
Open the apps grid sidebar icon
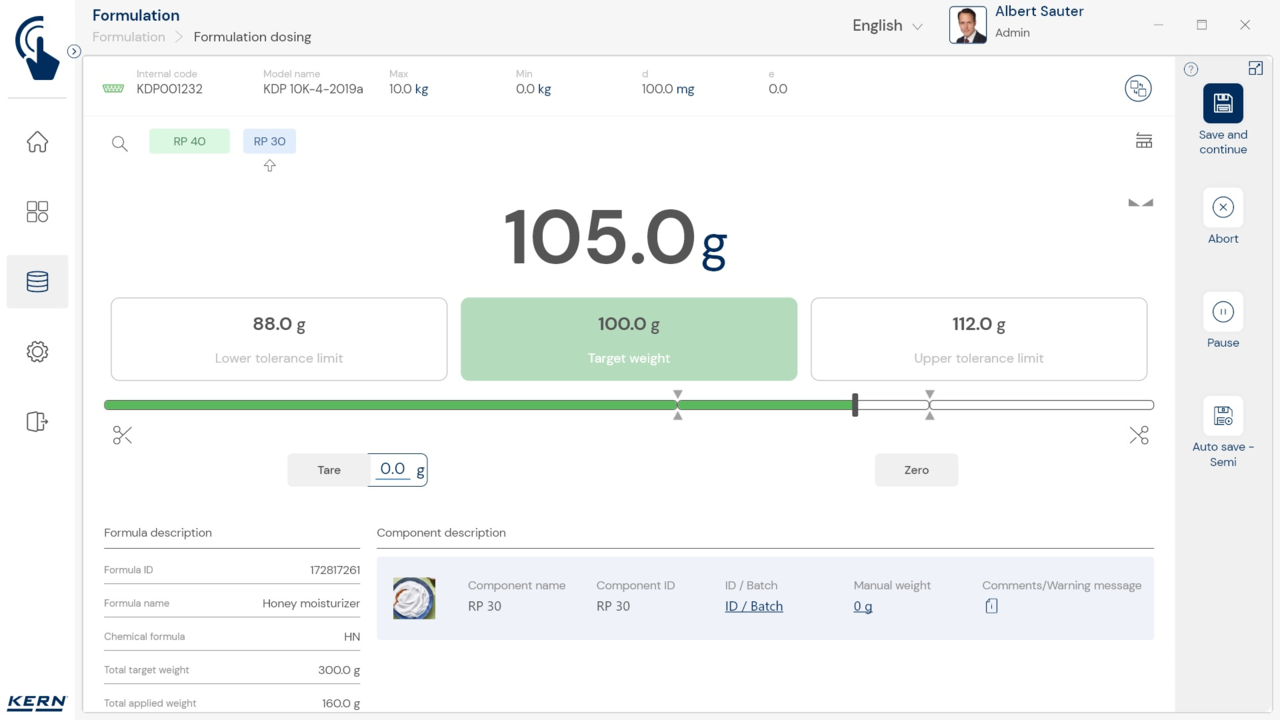pos(37,212)
